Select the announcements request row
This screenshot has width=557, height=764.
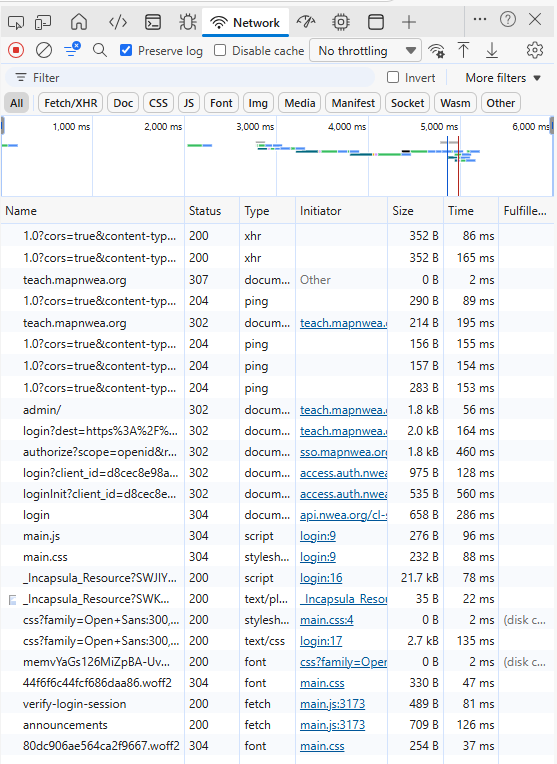click(x=277, y=725)
